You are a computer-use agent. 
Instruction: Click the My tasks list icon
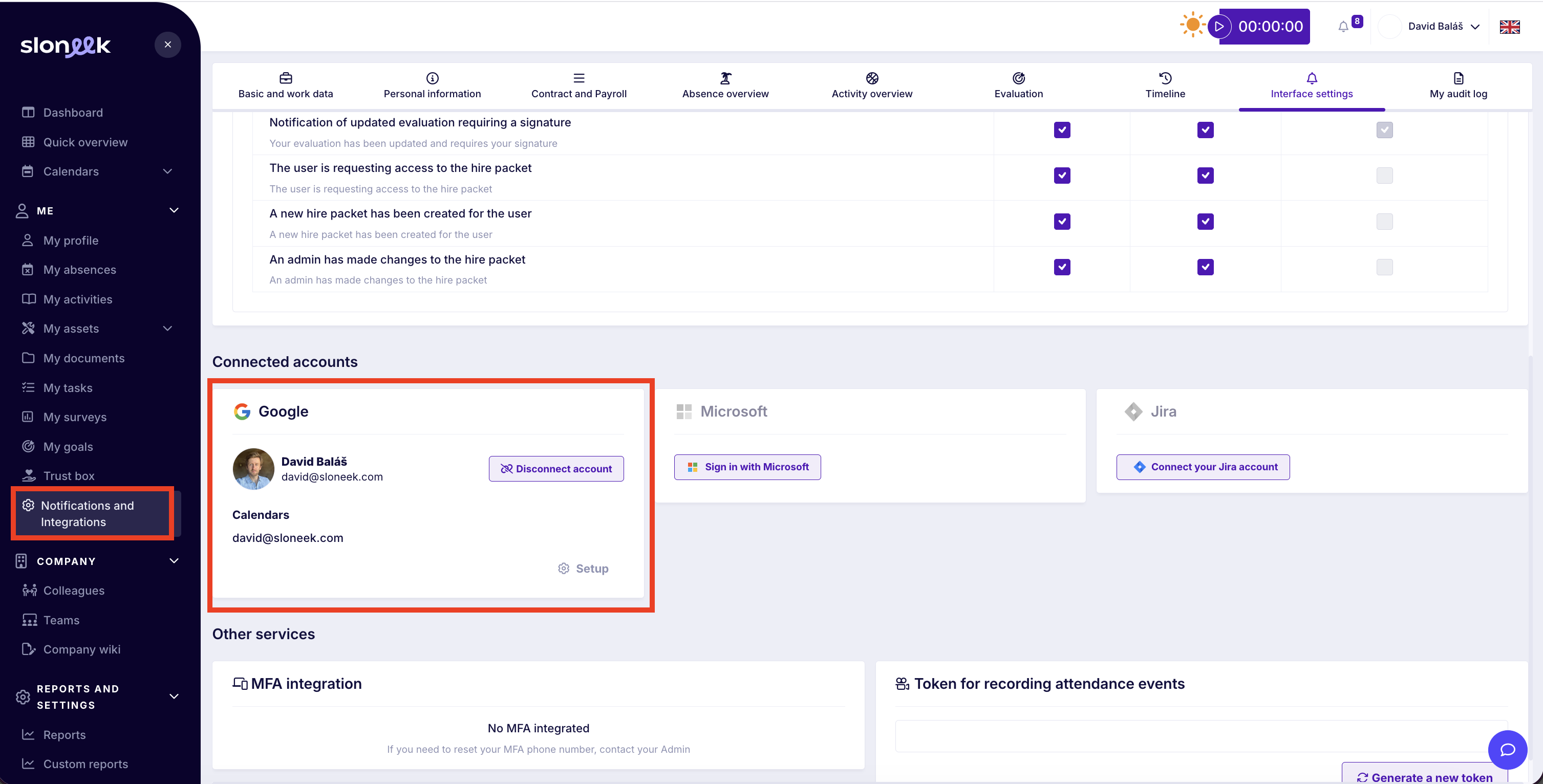pos(28,387)
